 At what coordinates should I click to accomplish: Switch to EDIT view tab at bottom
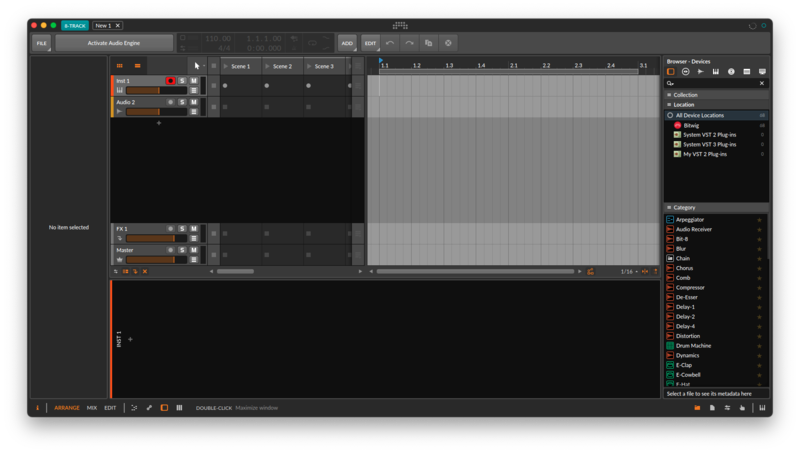pyautogui.click(x=110, y=408)
